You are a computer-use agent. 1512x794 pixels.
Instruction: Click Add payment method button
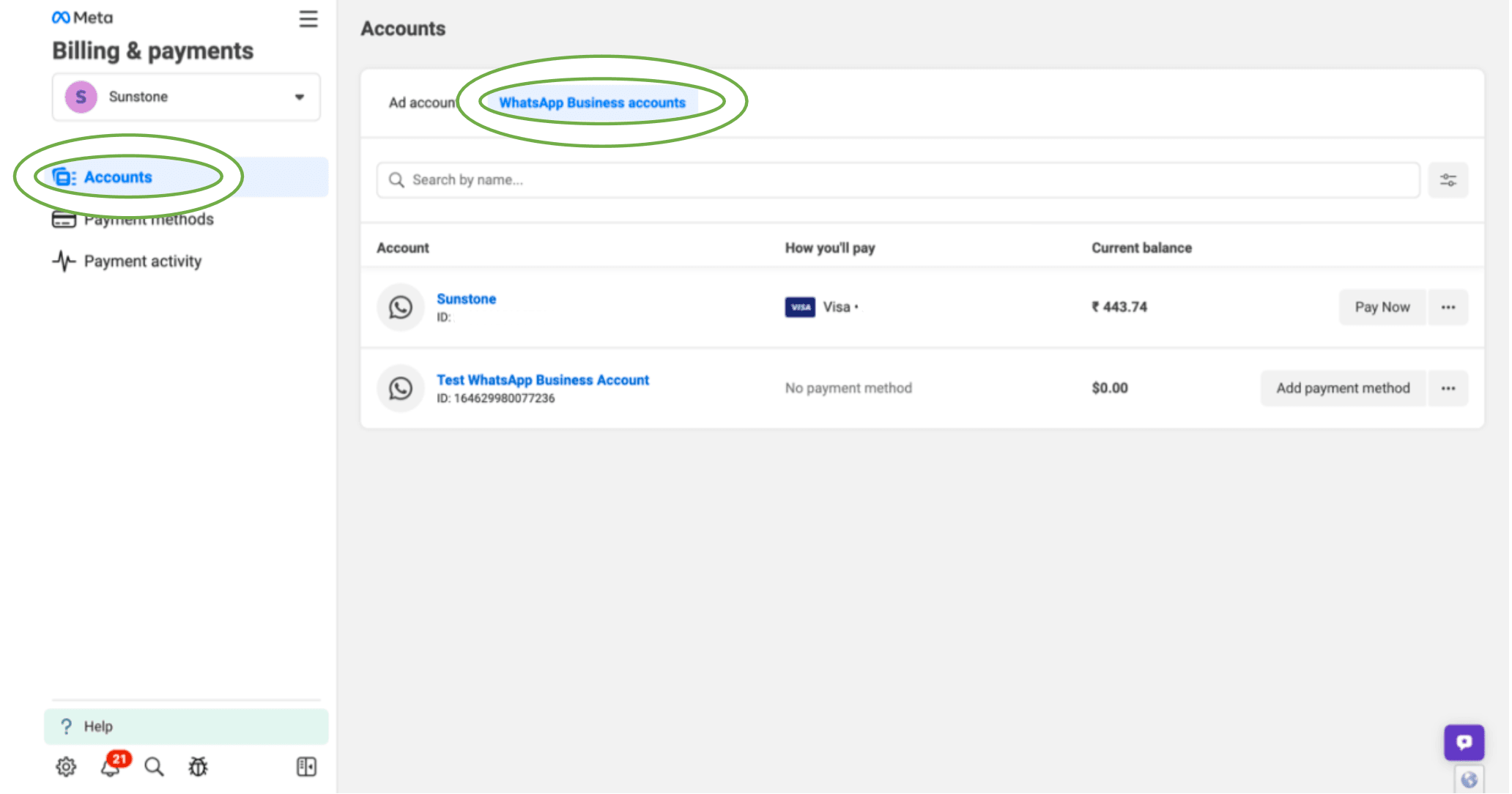[1342, 388]
